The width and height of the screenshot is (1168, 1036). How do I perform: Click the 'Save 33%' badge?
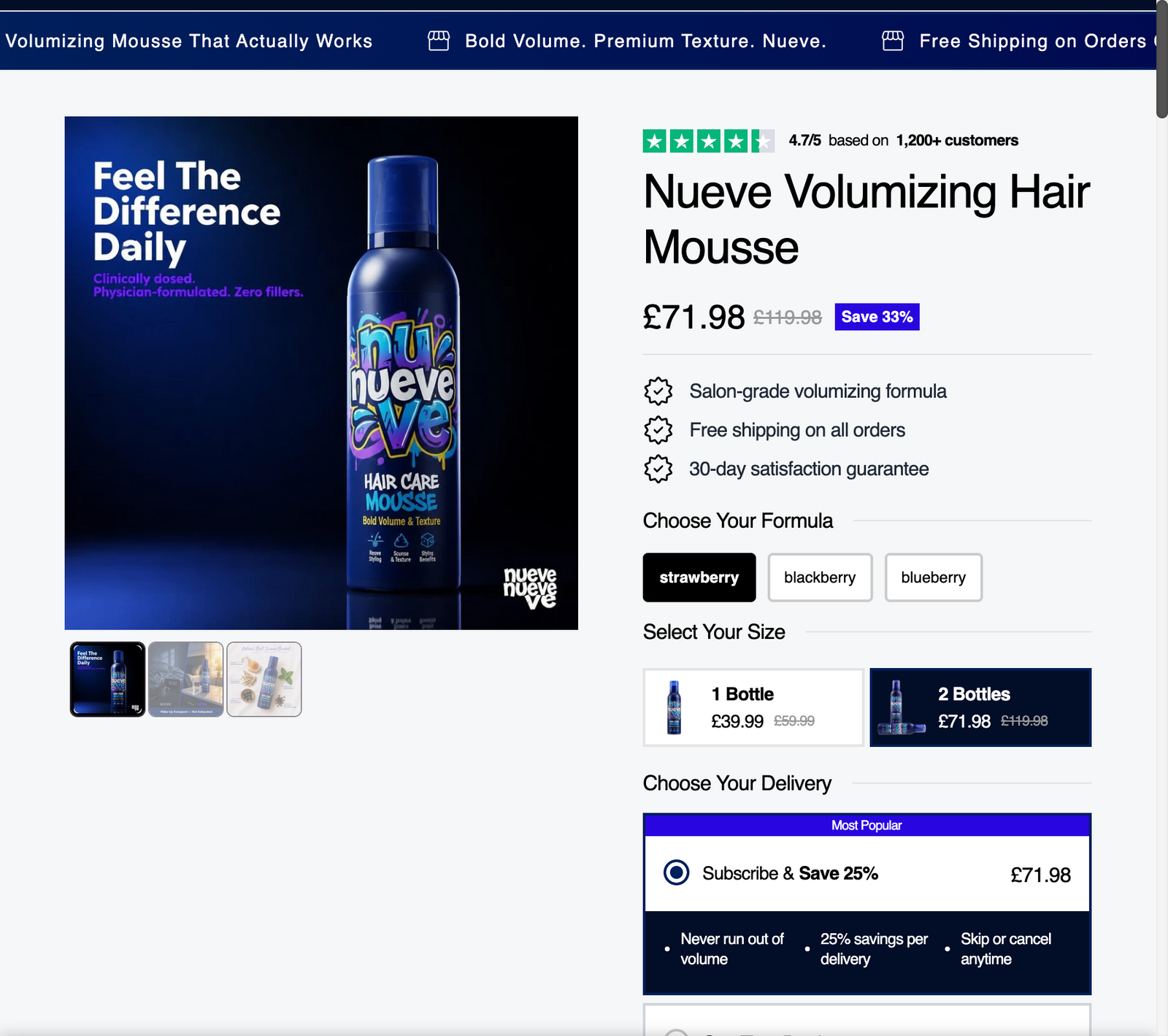[877, 317]
